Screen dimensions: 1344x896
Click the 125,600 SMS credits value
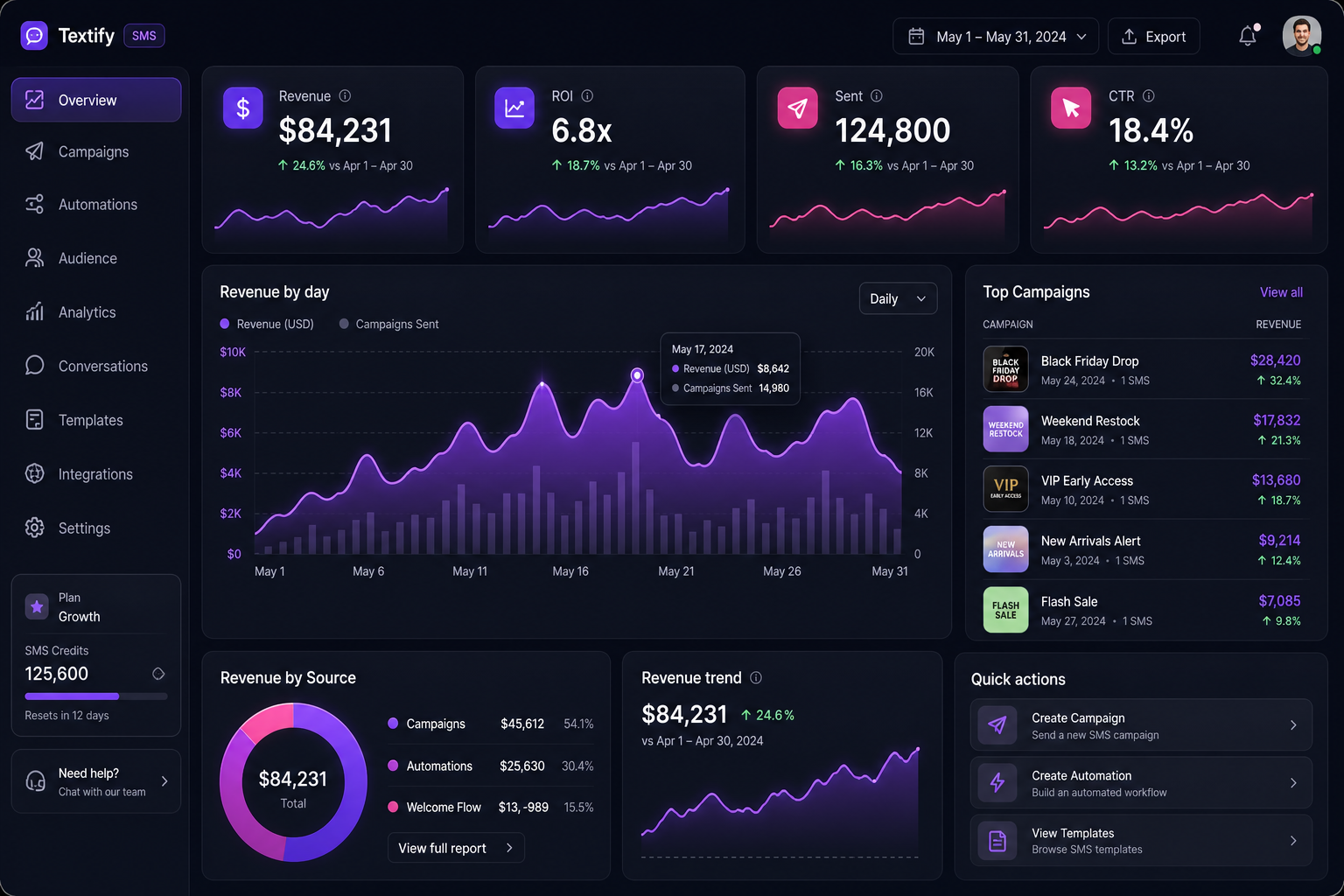tap(57, 674)
